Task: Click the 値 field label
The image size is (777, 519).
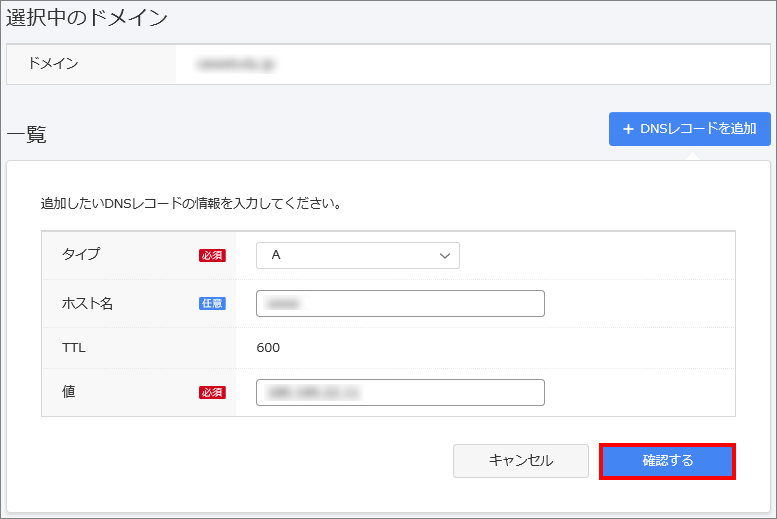Action: coord(68,392)
